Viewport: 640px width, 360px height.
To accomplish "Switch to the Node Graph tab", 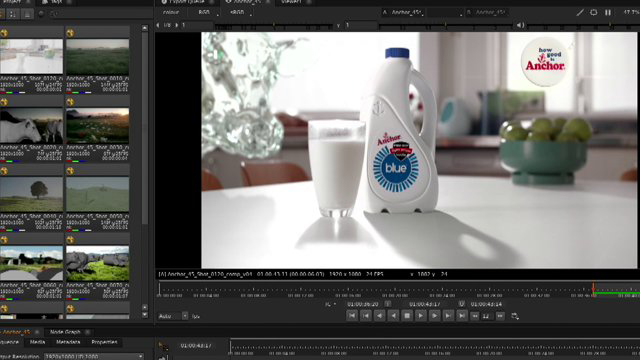I will pyautogui.click(x=65, y=332).
